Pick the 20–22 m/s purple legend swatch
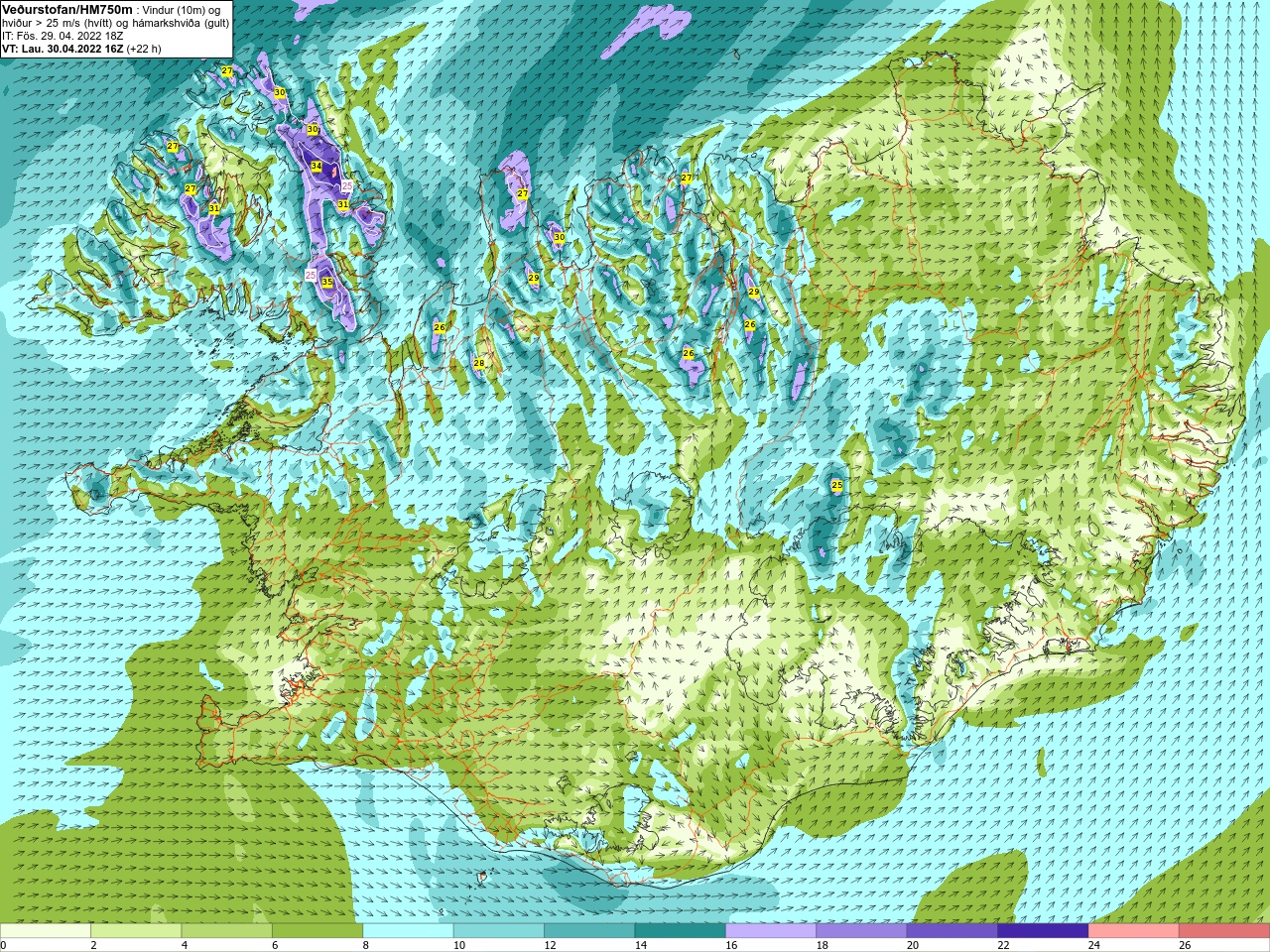The image size is (1270, 952). [x=952, y=931]
